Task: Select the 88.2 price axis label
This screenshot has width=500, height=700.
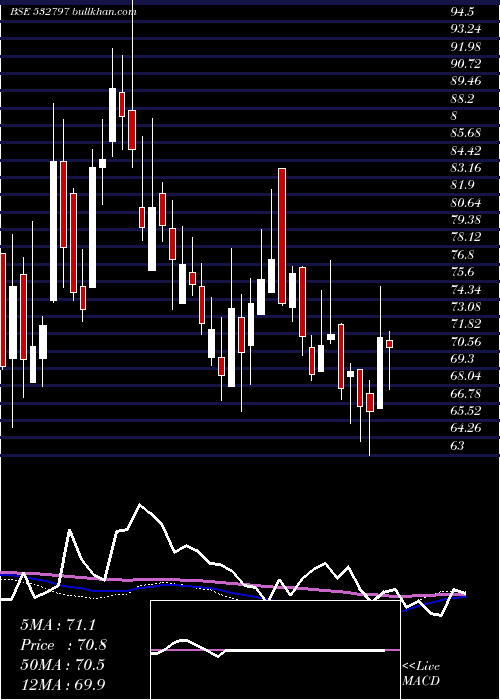Action: [462, 99]
